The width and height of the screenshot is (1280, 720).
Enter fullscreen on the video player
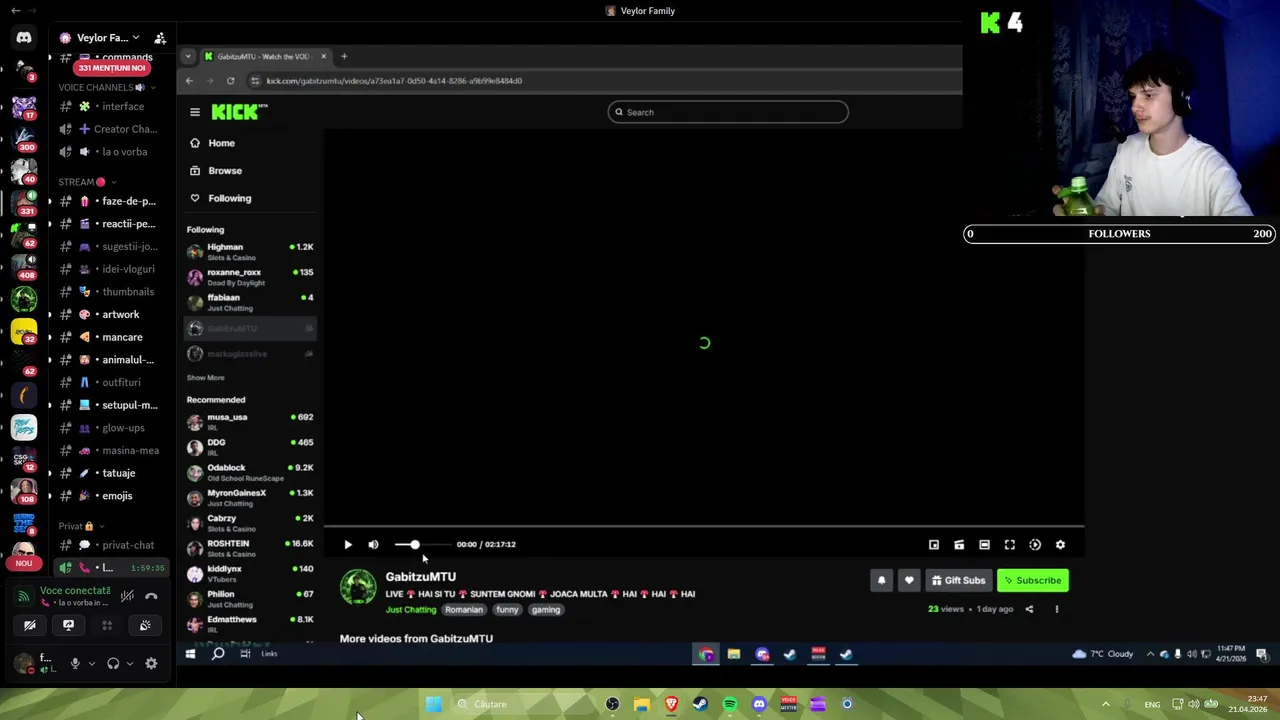[1010, 545]
